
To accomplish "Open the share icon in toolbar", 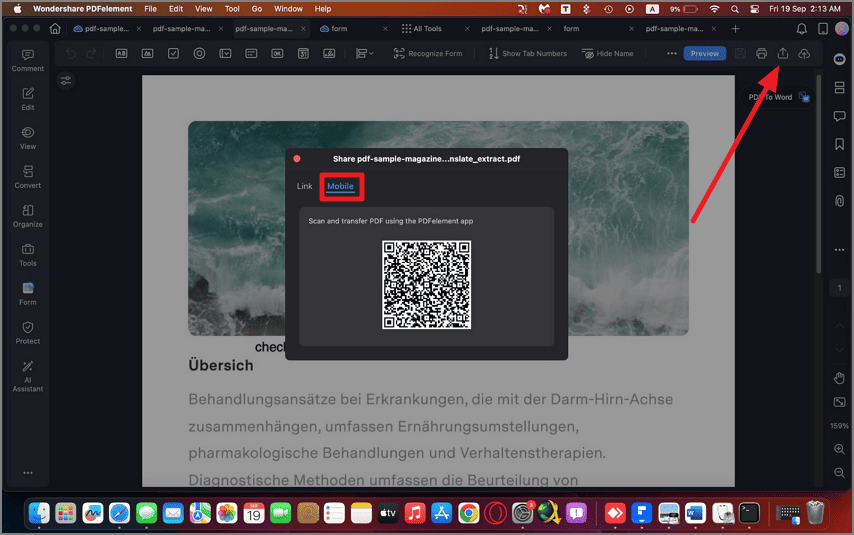I will click(783, 53).
